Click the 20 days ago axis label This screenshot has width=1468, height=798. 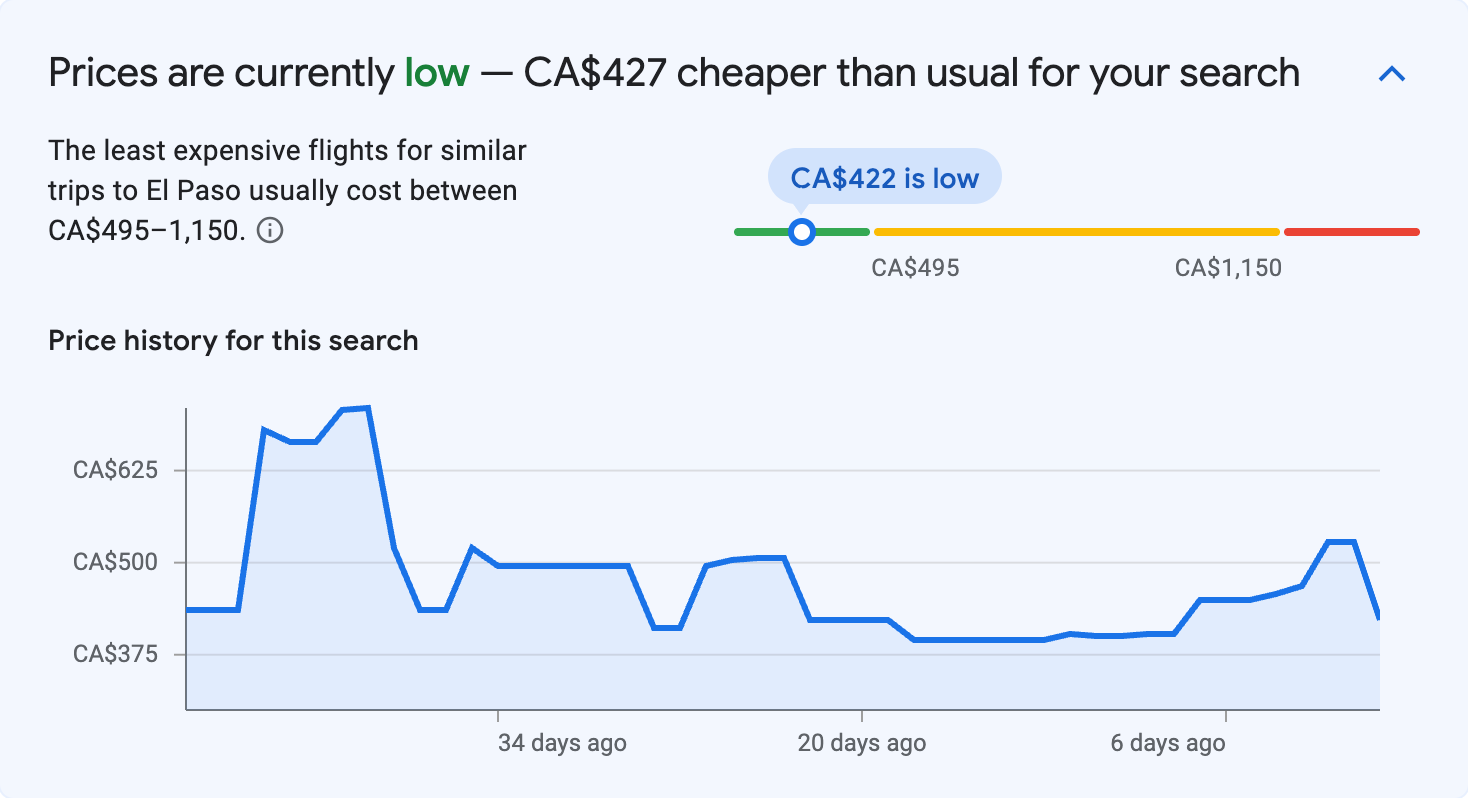862,743
